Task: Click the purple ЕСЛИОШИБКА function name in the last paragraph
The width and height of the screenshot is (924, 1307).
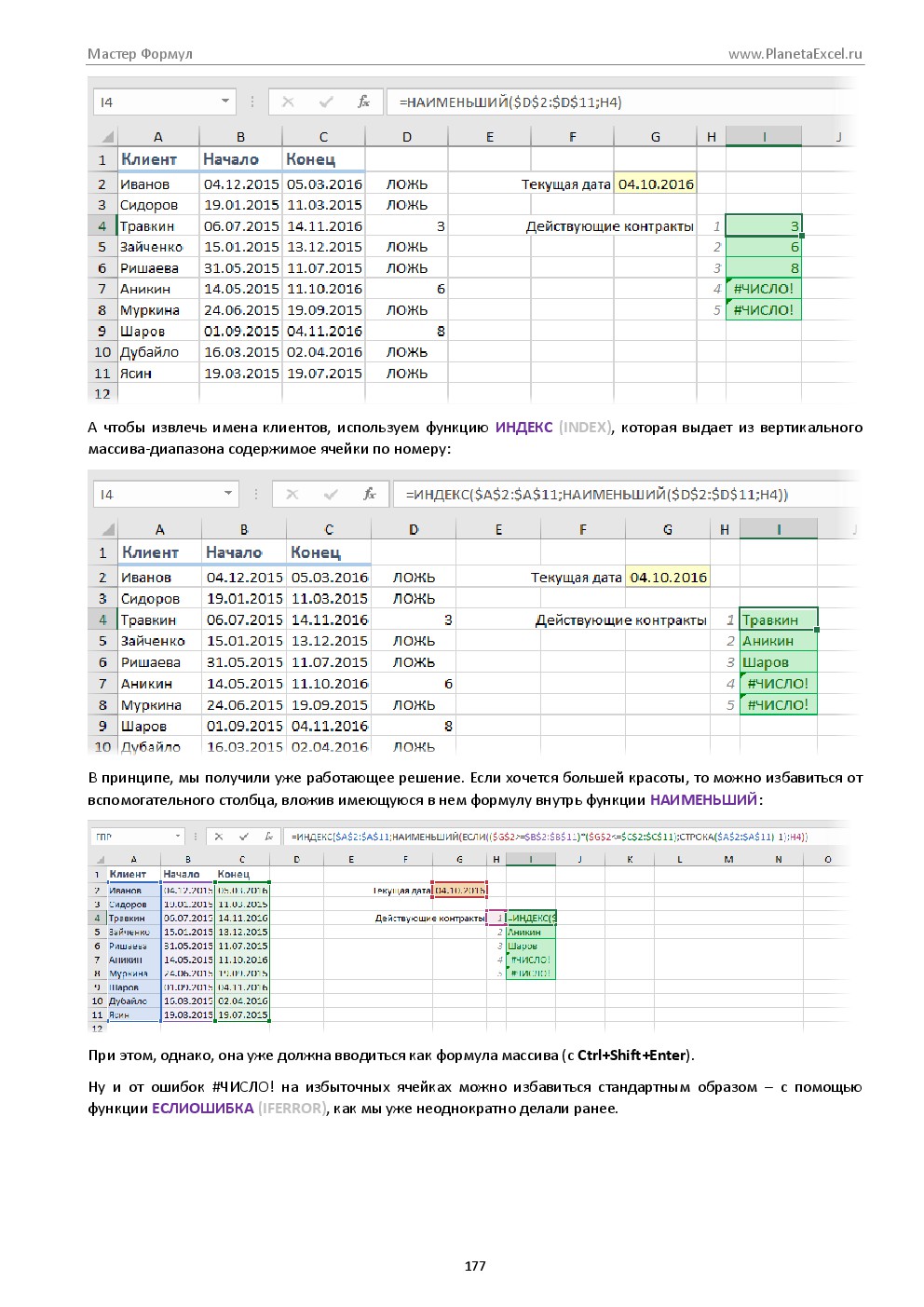Action: point(202,1109)
